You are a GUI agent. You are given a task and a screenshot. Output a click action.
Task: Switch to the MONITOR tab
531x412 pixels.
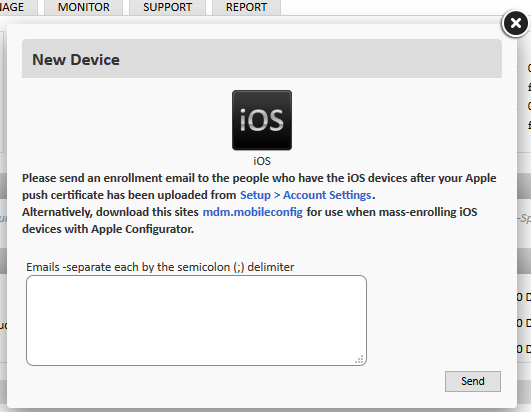click(x=84, y=7)
